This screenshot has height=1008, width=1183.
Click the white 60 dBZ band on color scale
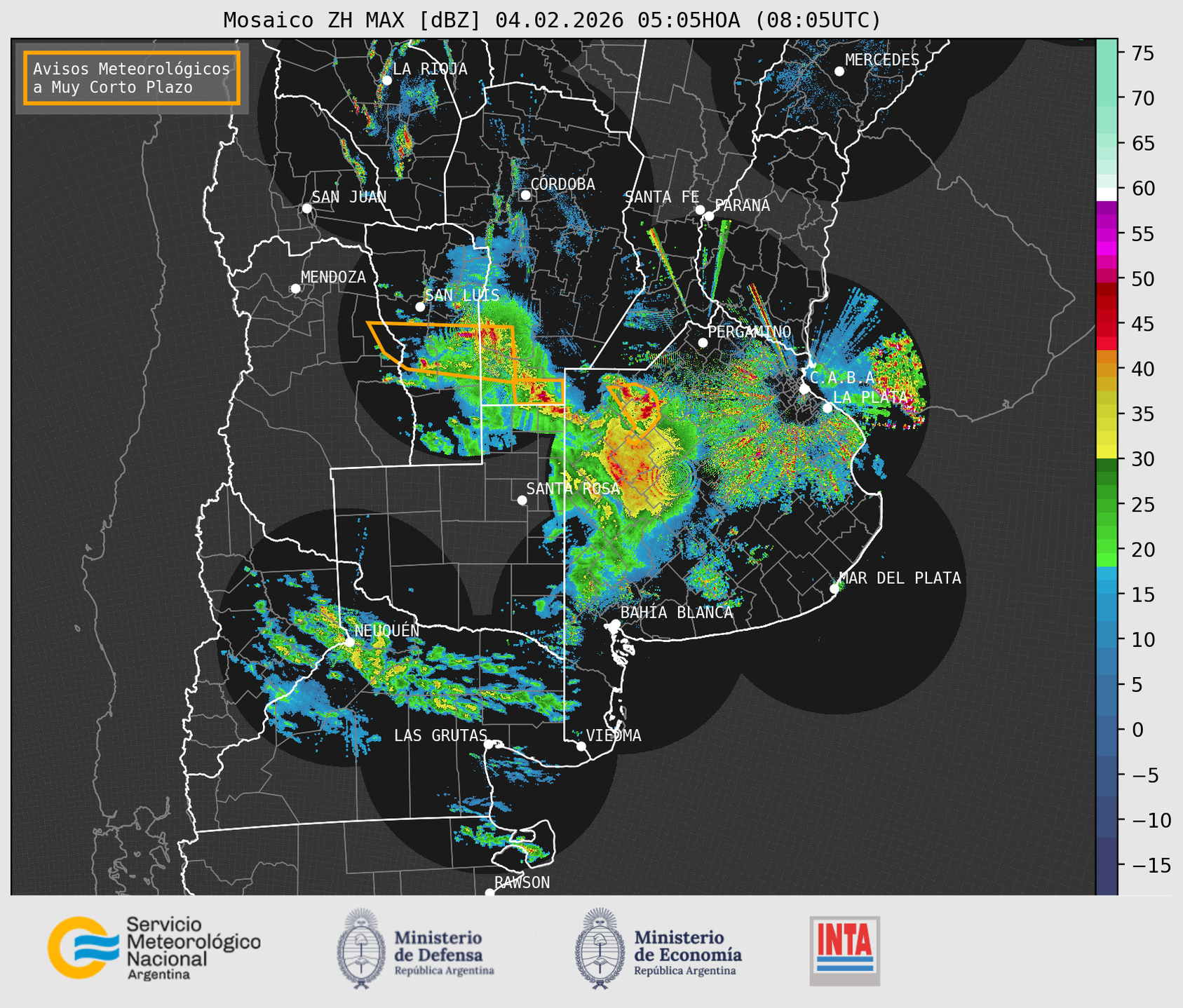point(1106,194)
